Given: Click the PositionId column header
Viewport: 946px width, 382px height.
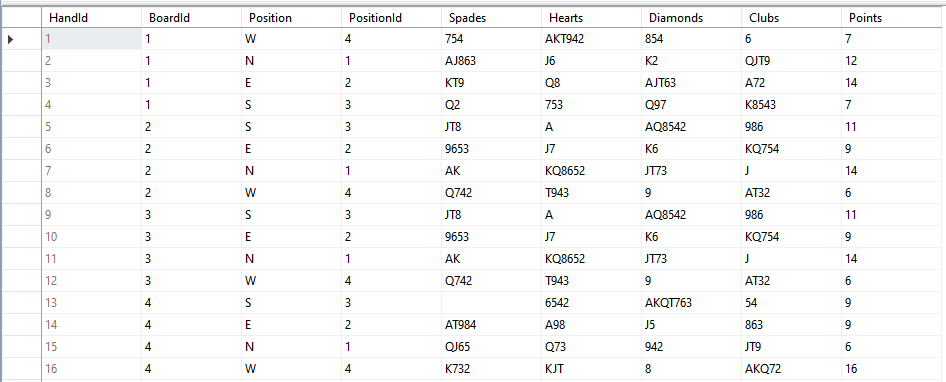Looking at the screenshot, I should click(x=392, y=18).
